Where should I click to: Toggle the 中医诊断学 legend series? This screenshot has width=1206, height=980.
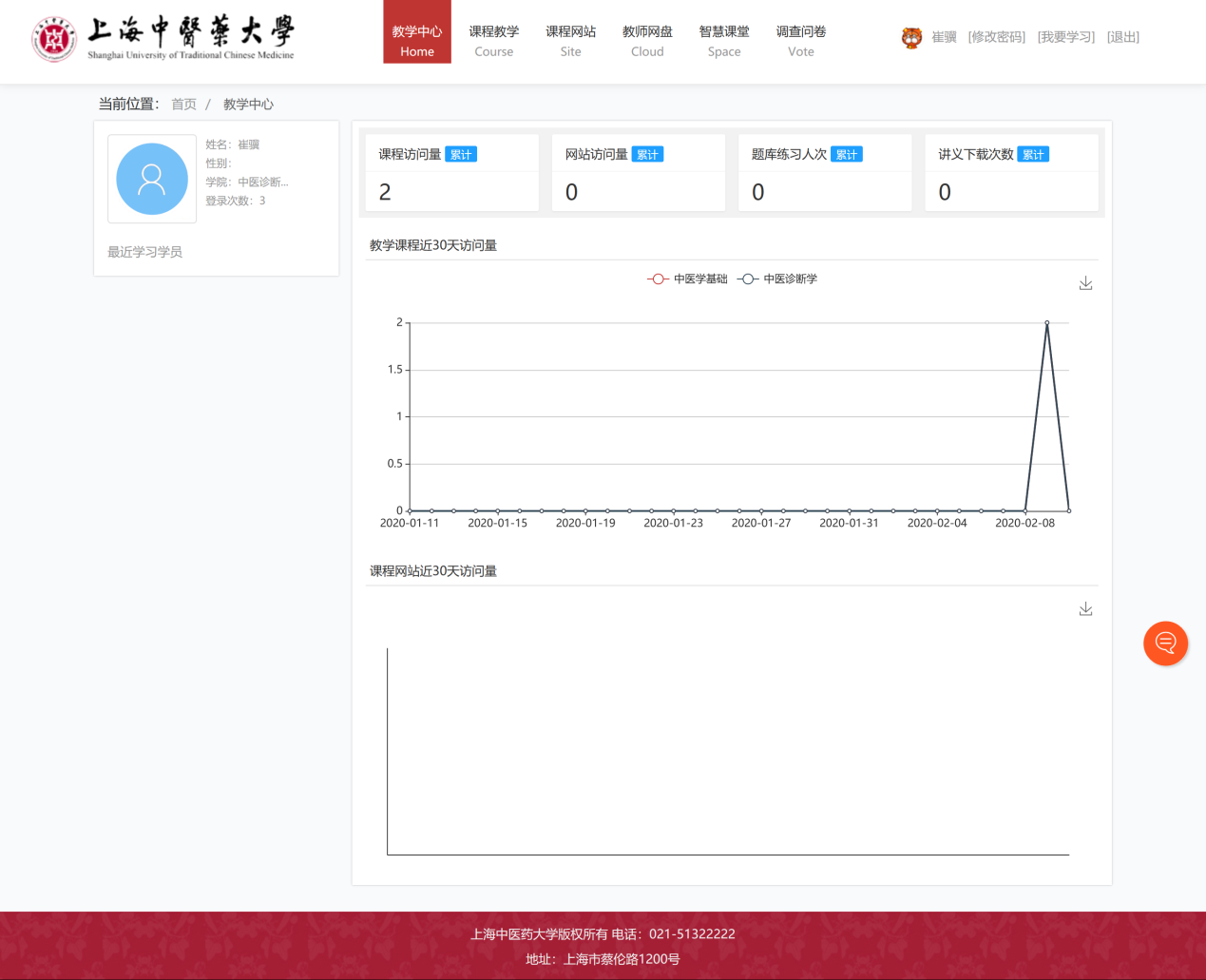pyautogui.click(x=777, y=279)
